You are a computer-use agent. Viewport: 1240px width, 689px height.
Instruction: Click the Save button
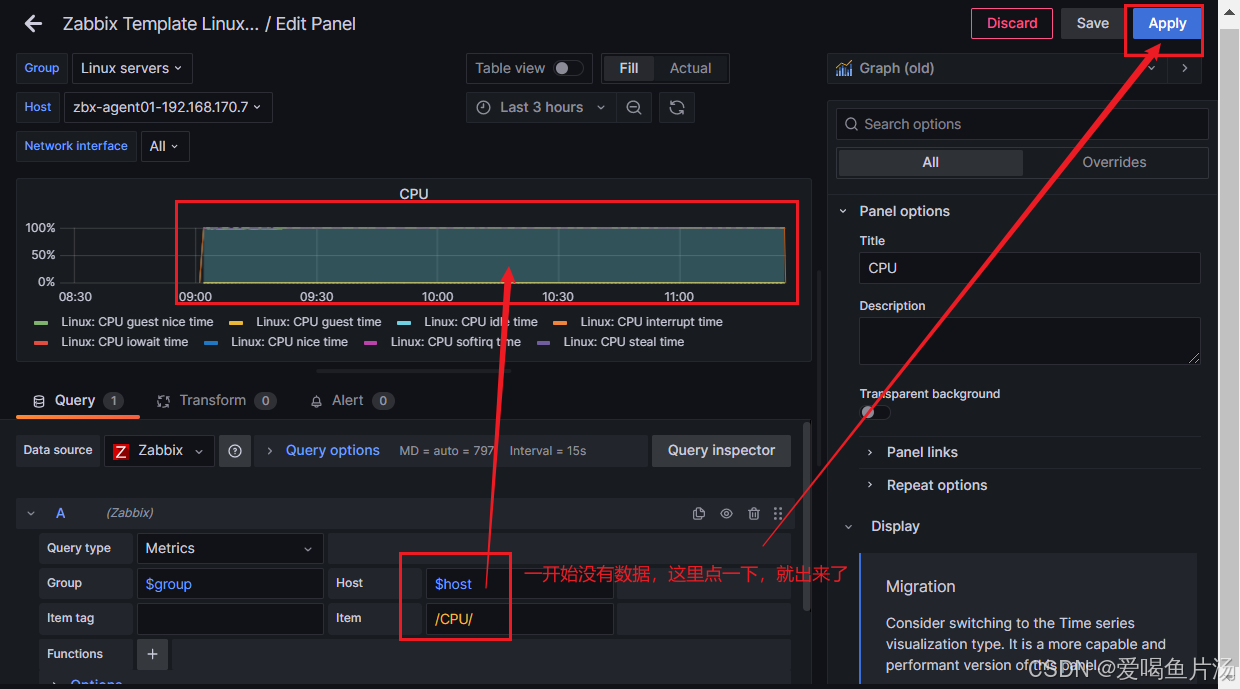pos(1092,23)
